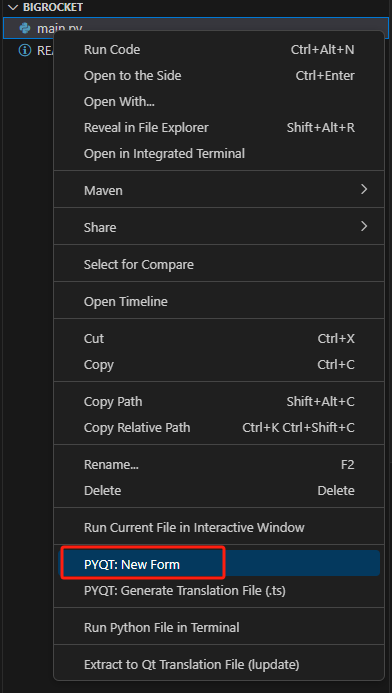The image size is (392, 693).
Task: Choose PYQT: New Form
Action: coord(219,564)
